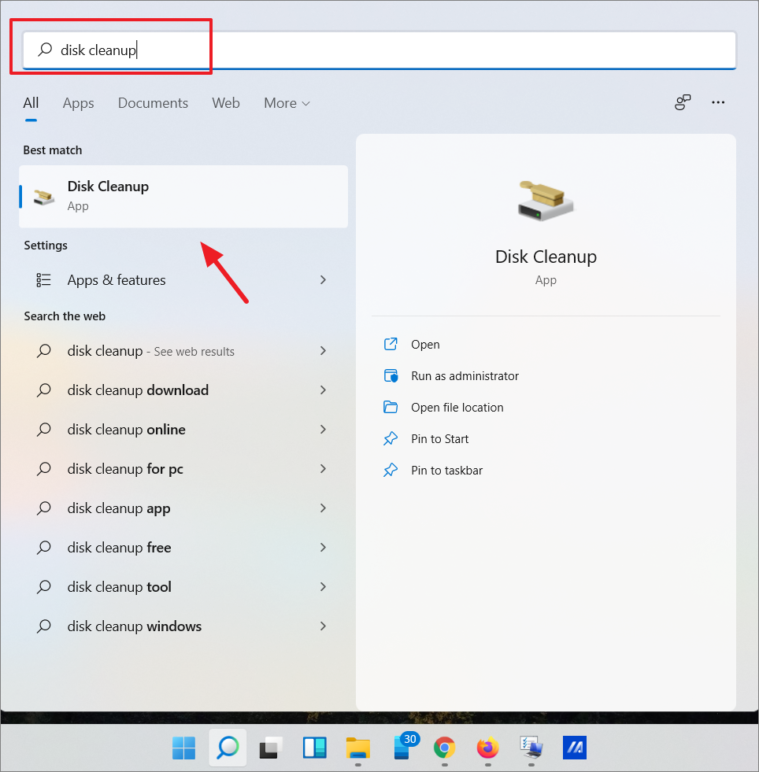759x772 pixels.
Task: Open Google Chrome from the taskbar
Action: click(444, 748)
